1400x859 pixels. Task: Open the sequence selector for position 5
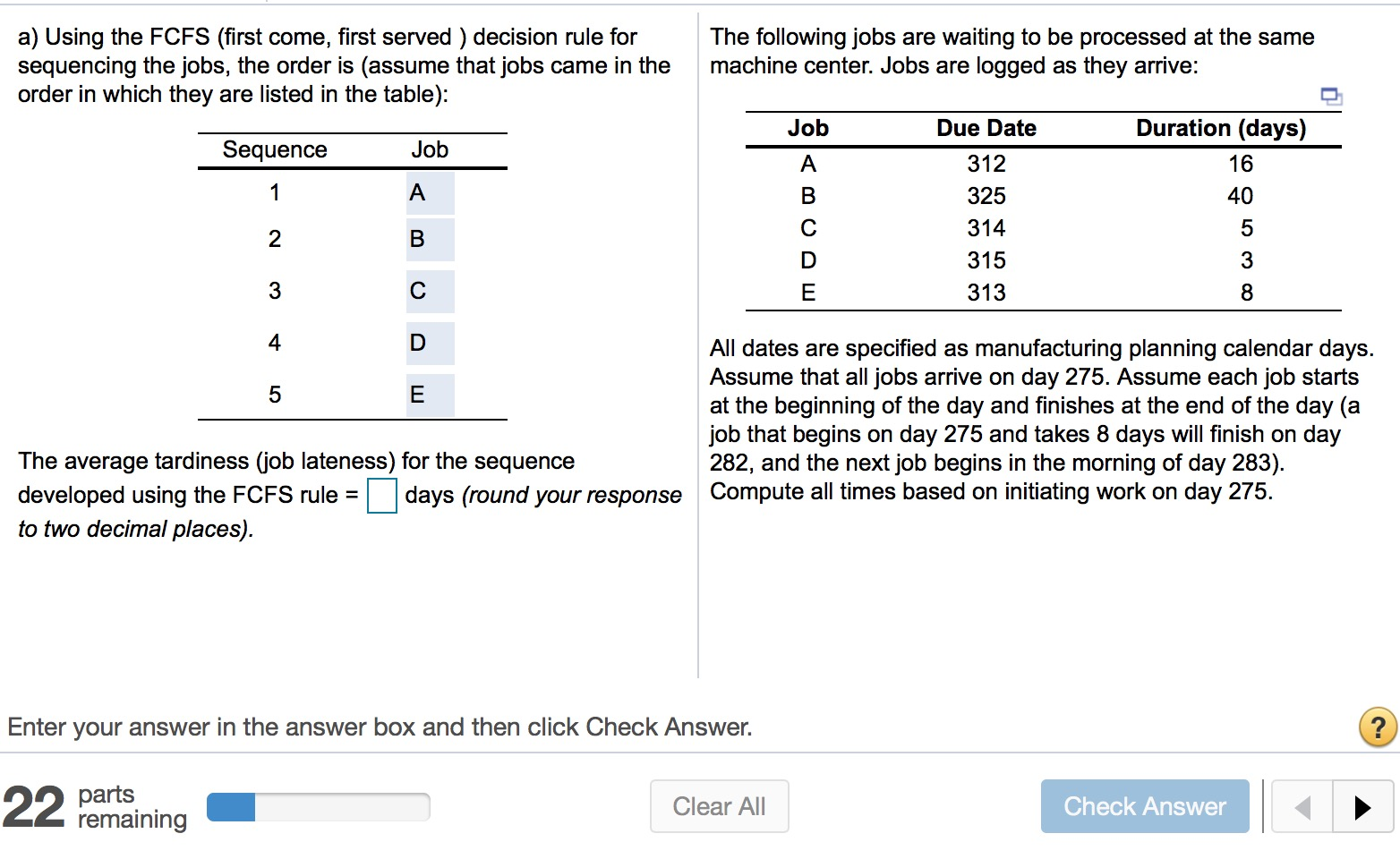[x=430, y=394]
